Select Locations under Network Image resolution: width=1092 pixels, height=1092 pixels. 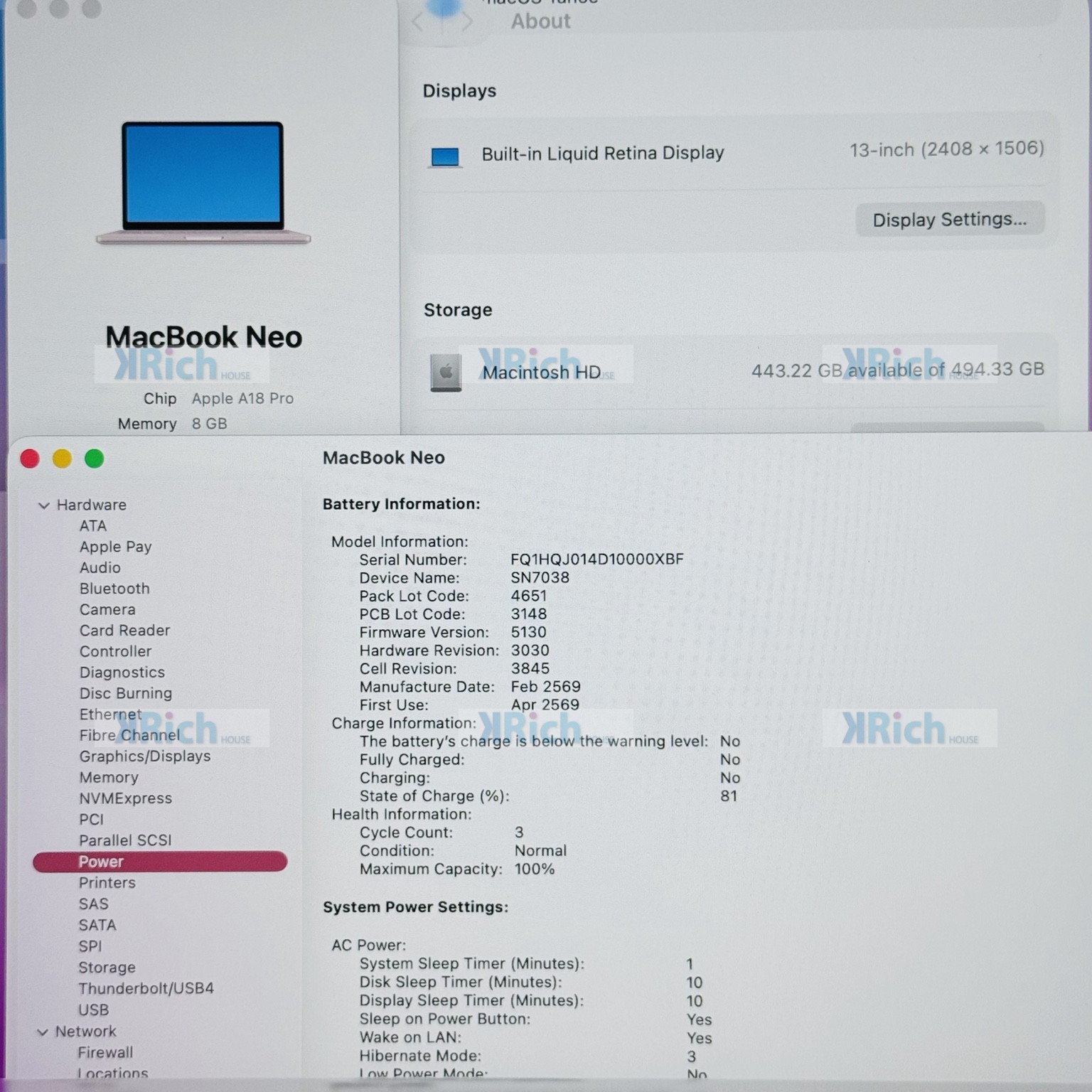coord(112,1073)
